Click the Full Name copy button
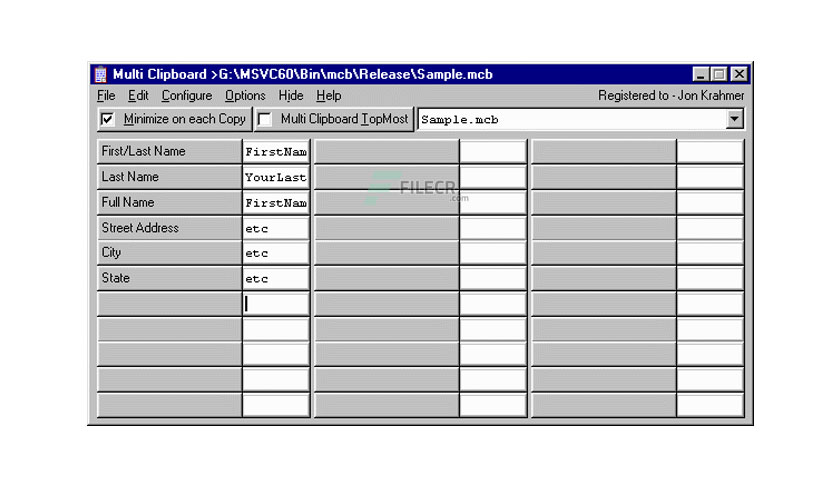The width and height of the screenshot is (836, 484). (x=170, y=203)
